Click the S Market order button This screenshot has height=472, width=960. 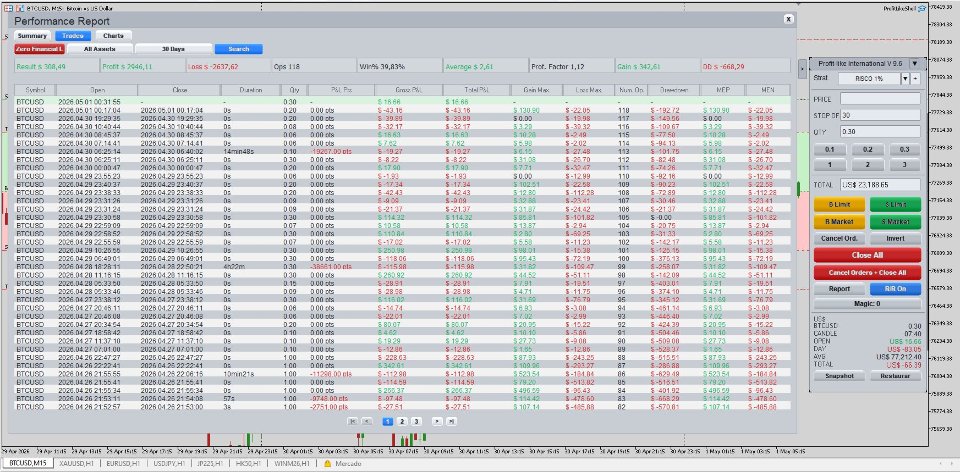tap(895, 222)
